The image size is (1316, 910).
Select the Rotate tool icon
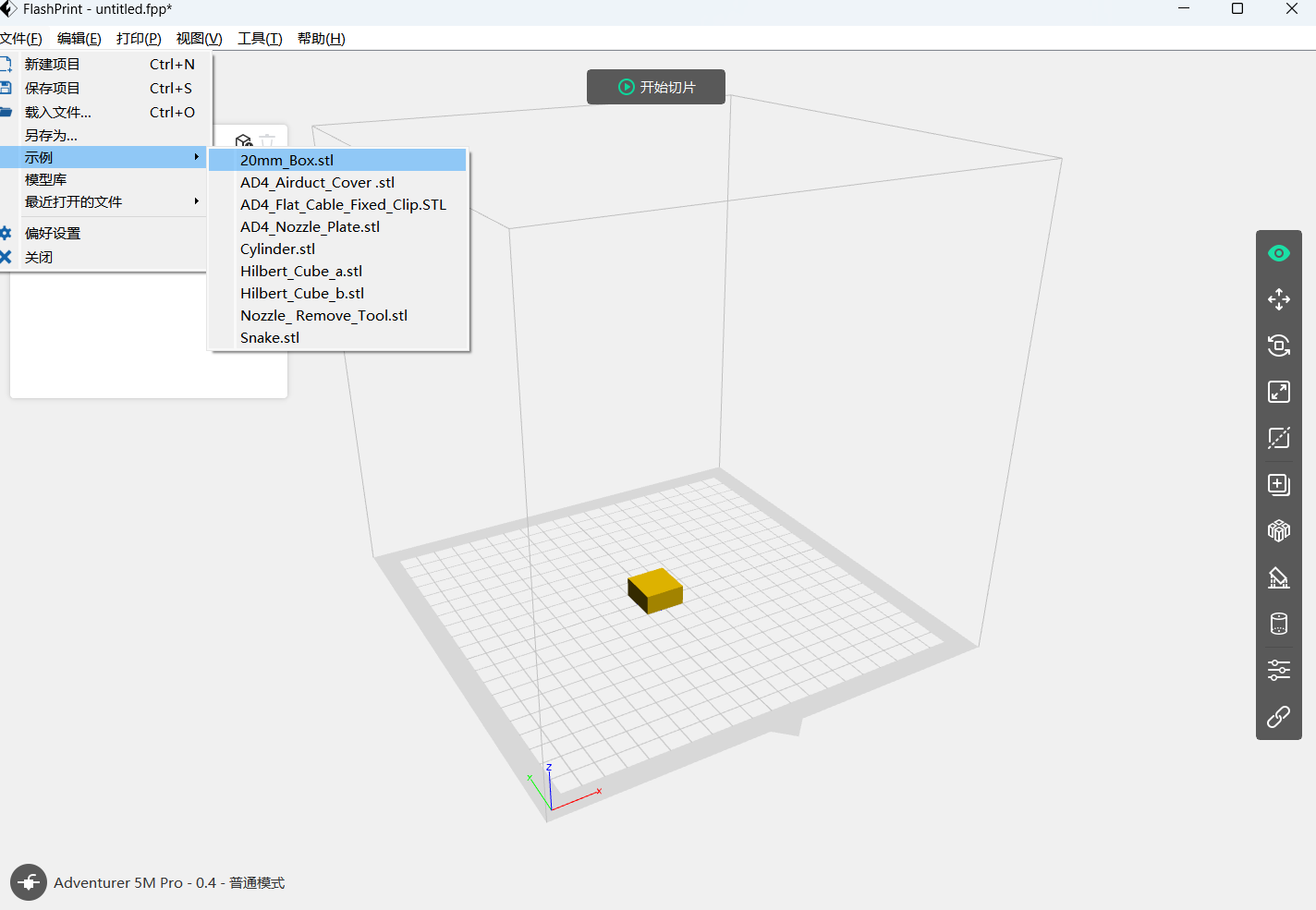pos(1278,346)
